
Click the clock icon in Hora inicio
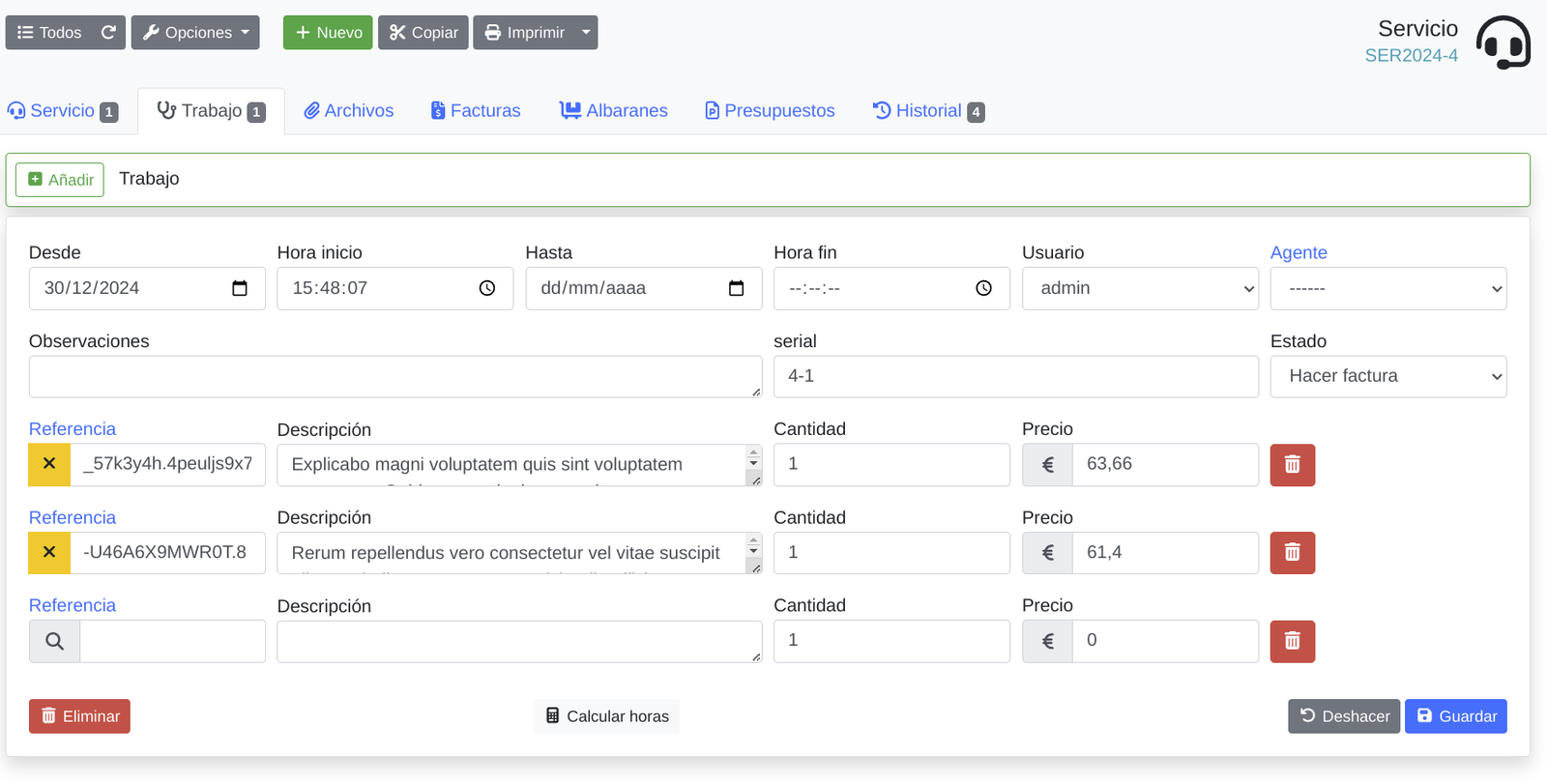pyautogui.click(x=487, y=288)
